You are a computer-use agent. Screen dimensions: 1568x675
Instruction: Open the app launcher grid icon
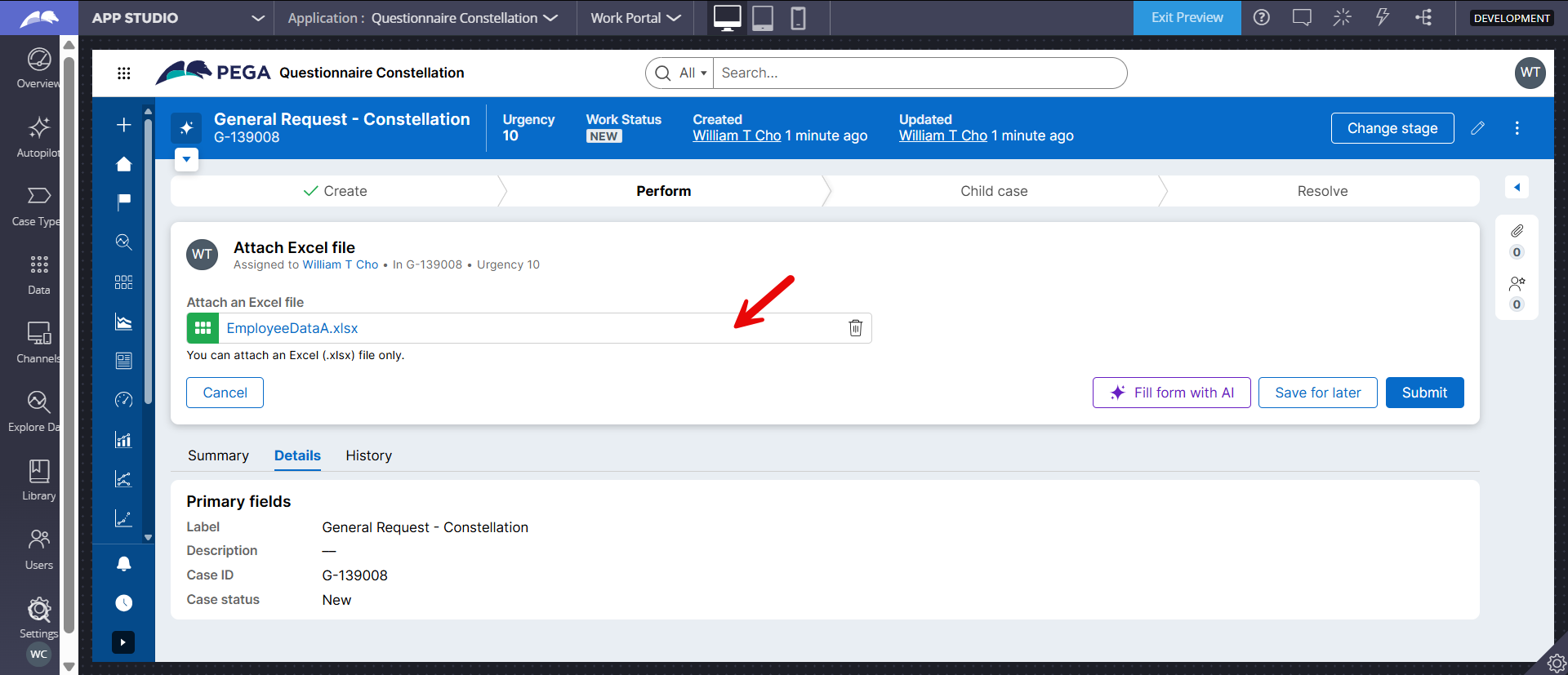(124, 73)
